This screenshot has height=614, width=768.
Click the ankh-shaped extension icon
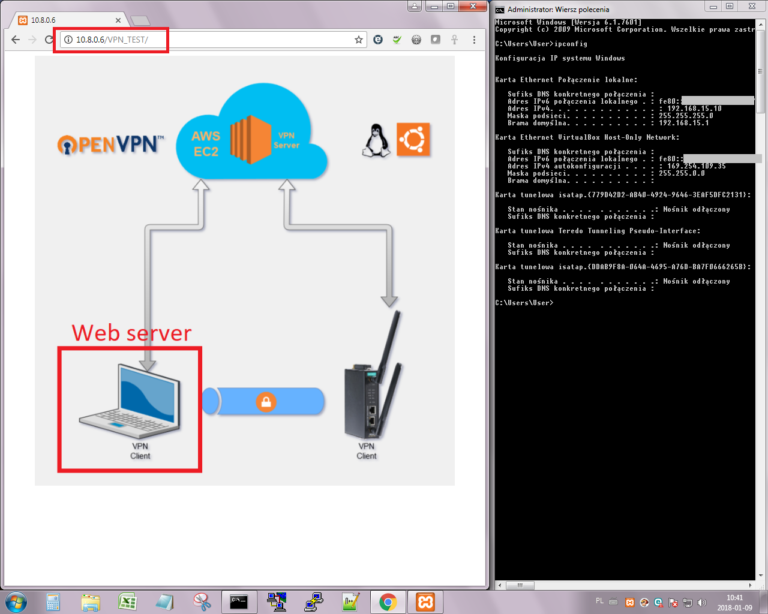pyautogui.click(x=455, y=40)
